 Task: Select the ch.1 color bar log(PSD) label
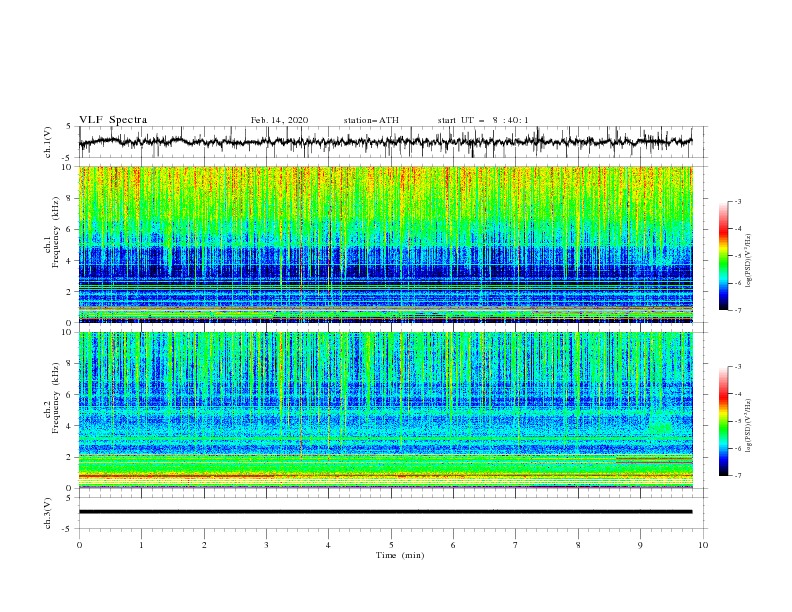(x=749, y=261)
